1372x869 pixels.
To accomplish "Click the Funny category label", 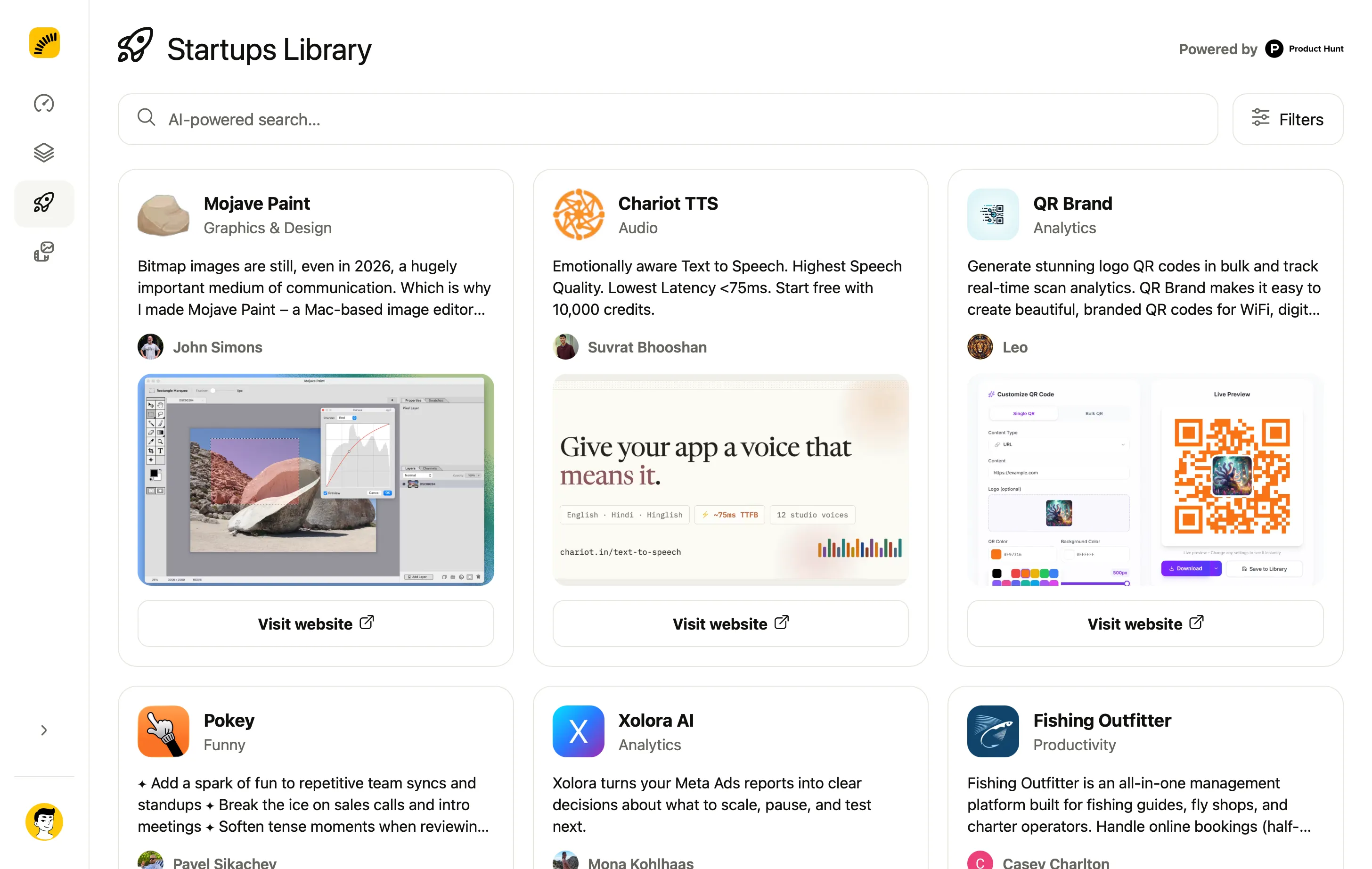I will (224, 745).
